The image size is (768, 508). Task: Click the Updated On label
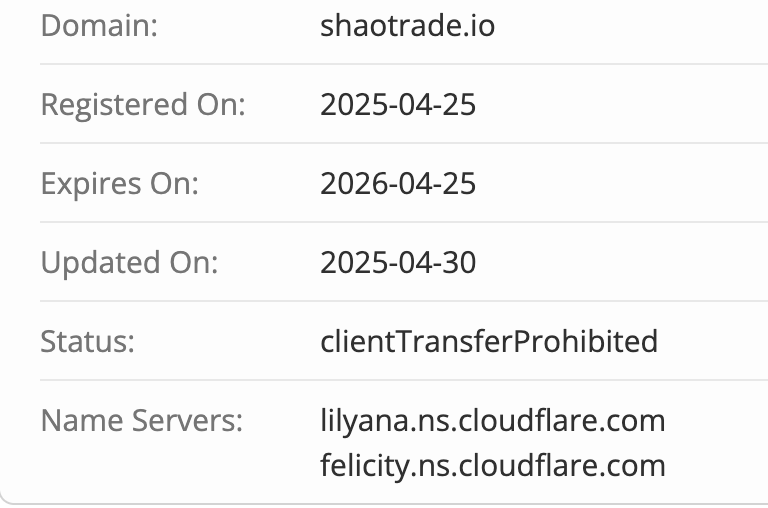point(130,263)
